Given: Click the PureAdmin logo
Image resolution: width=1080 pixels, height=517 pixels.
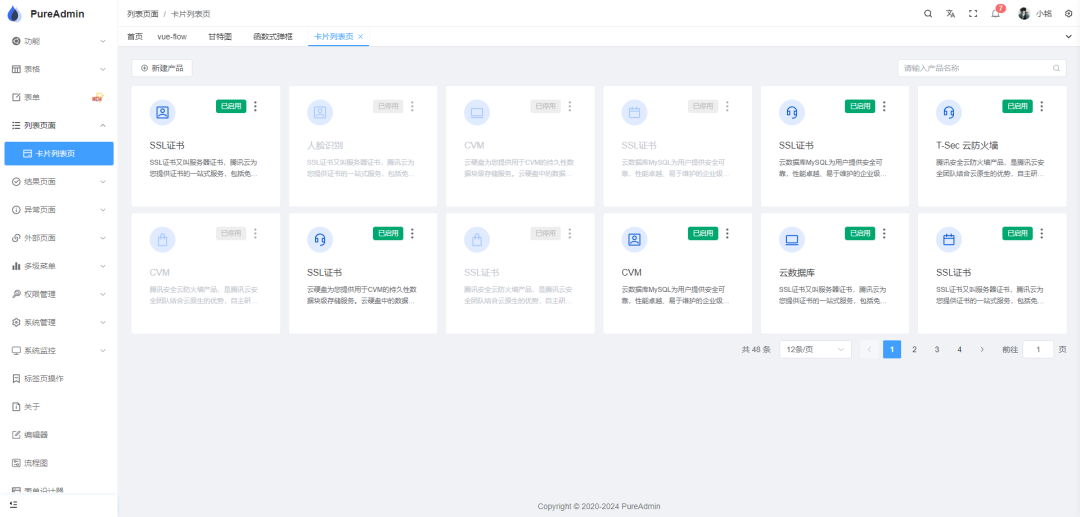Looking at the screenshot, I should [x=13, y=14].
